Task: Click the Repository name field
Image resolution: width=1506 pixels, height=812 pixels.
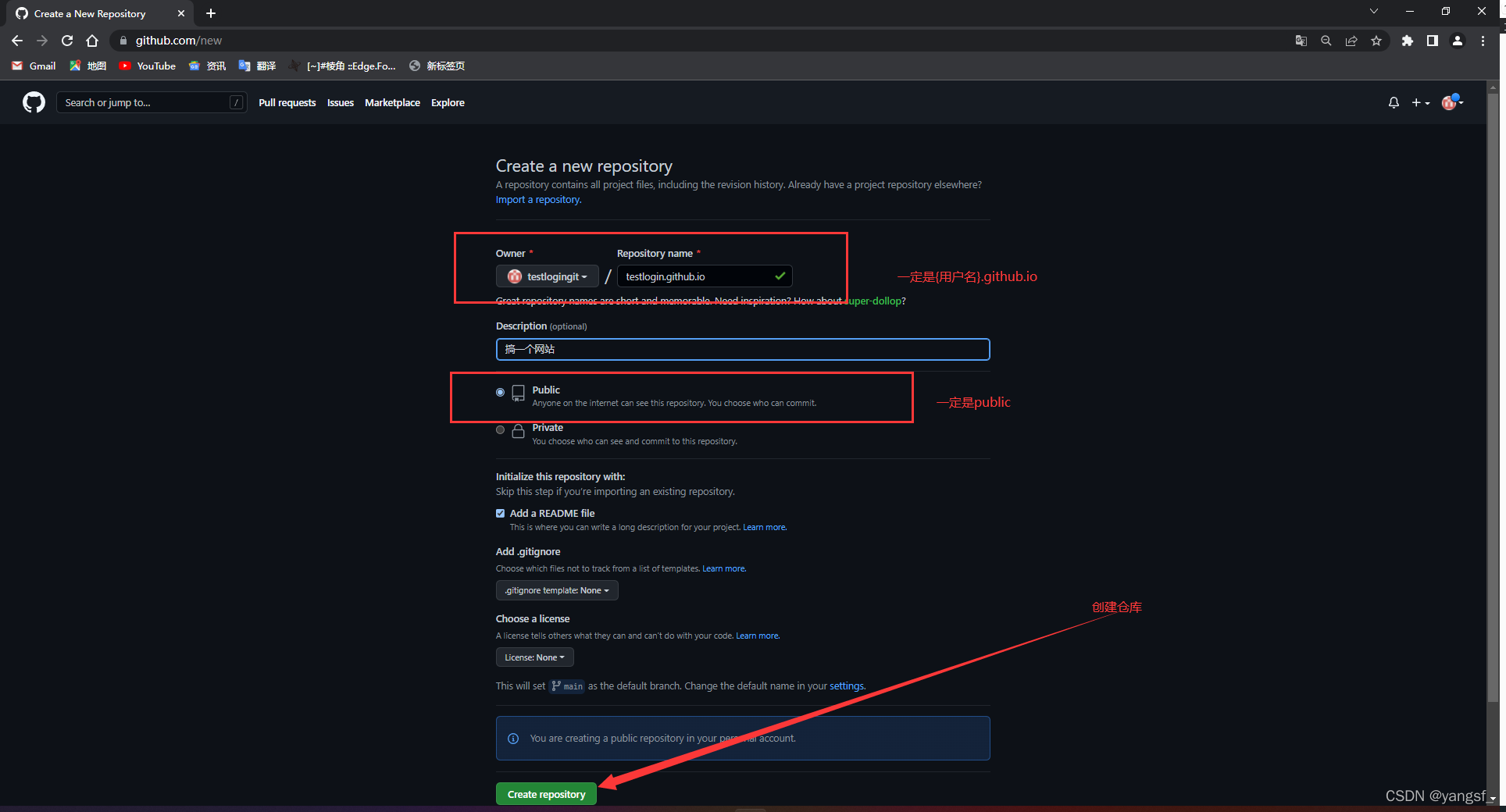Action: pos(705,276)
